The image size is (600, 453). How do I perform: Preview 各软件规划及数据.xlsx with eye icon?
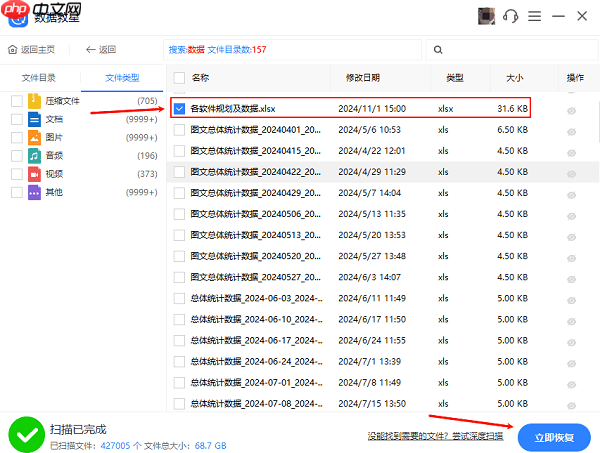tap(571, 111)
